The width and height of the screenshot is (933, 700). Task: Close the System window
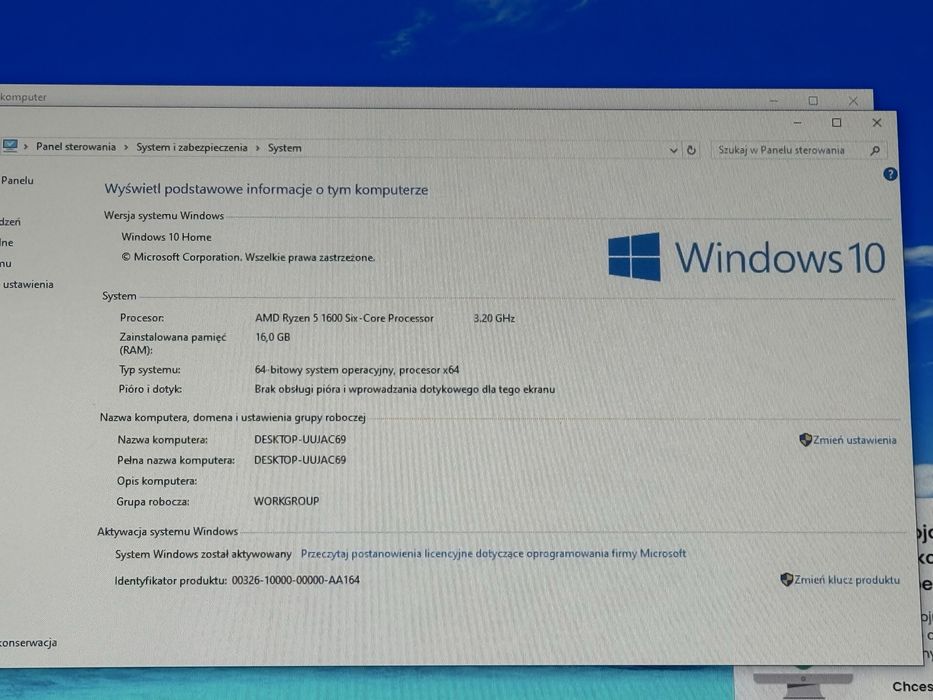[876, 123]
